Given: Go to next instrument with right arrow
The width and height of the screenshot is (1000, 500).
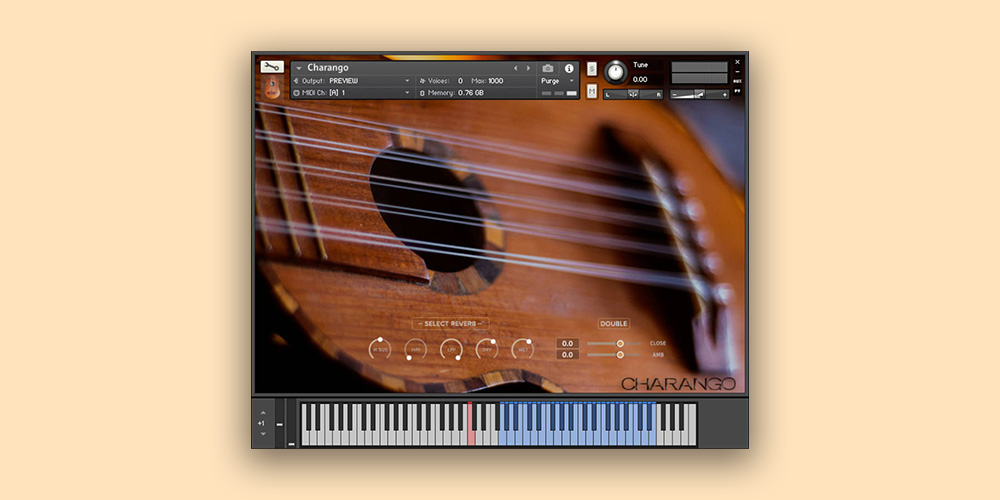Looking at the screenshot, I should point(529,68).
